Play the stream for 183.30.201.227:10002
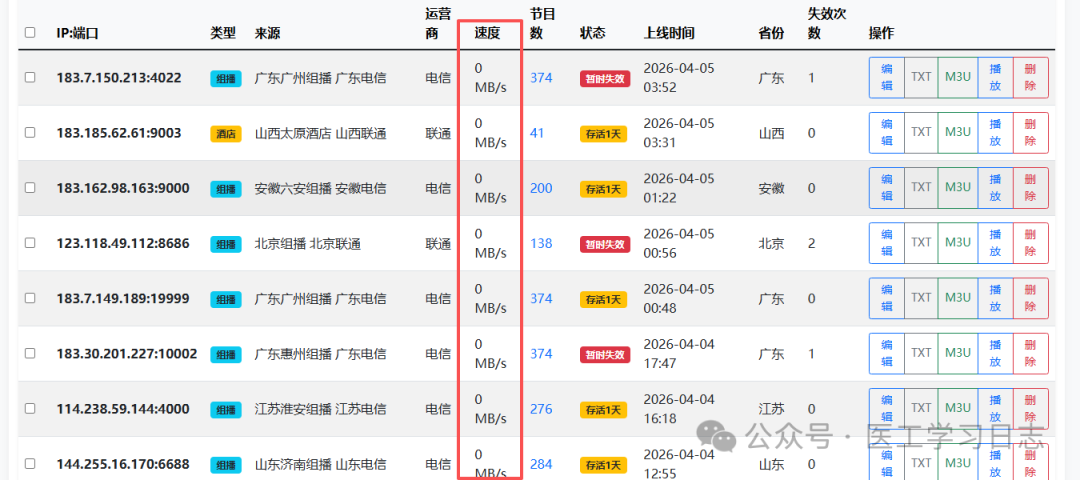Viewport: 1080px width, 480px height. tap(994, 353)
